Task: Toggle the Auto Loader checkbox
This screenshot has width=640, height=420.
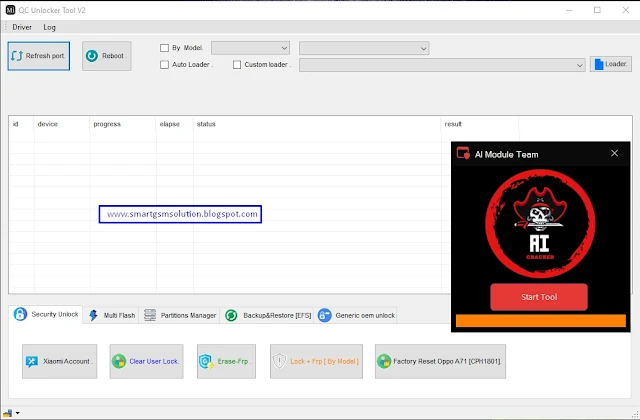Action: click(164, 64)
